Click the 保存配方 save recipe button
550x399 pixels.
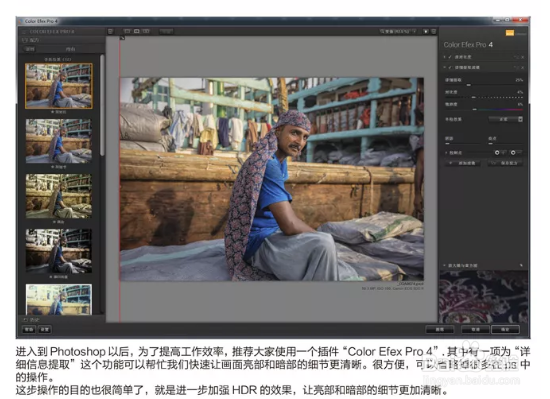(x=505, y=163)
